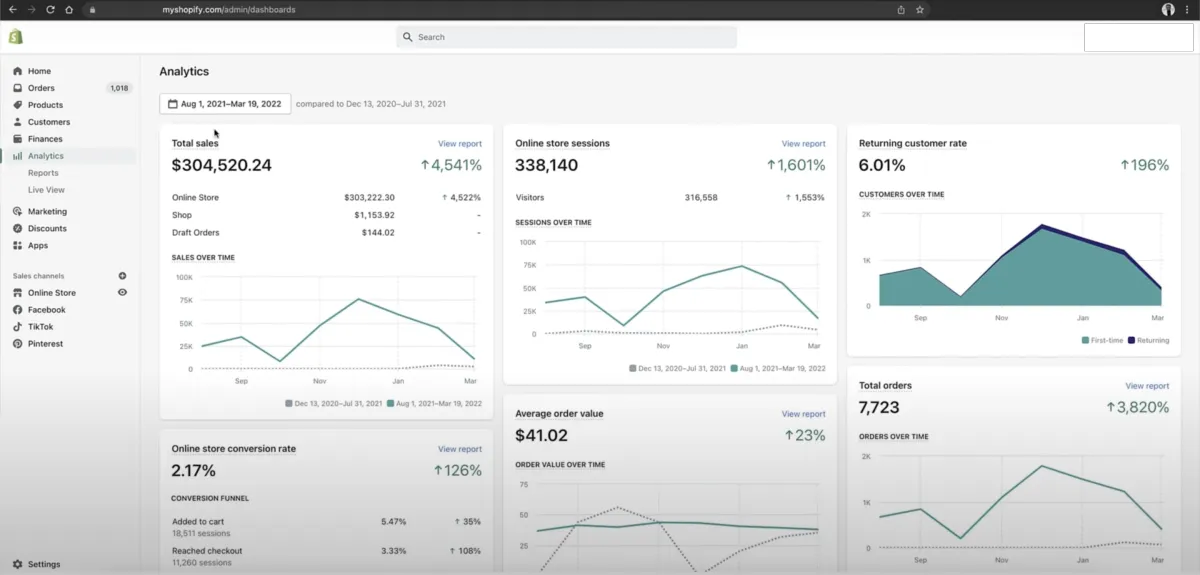
Task: Open Settings at the sidebar bottom
Action: tap(44, 564)
